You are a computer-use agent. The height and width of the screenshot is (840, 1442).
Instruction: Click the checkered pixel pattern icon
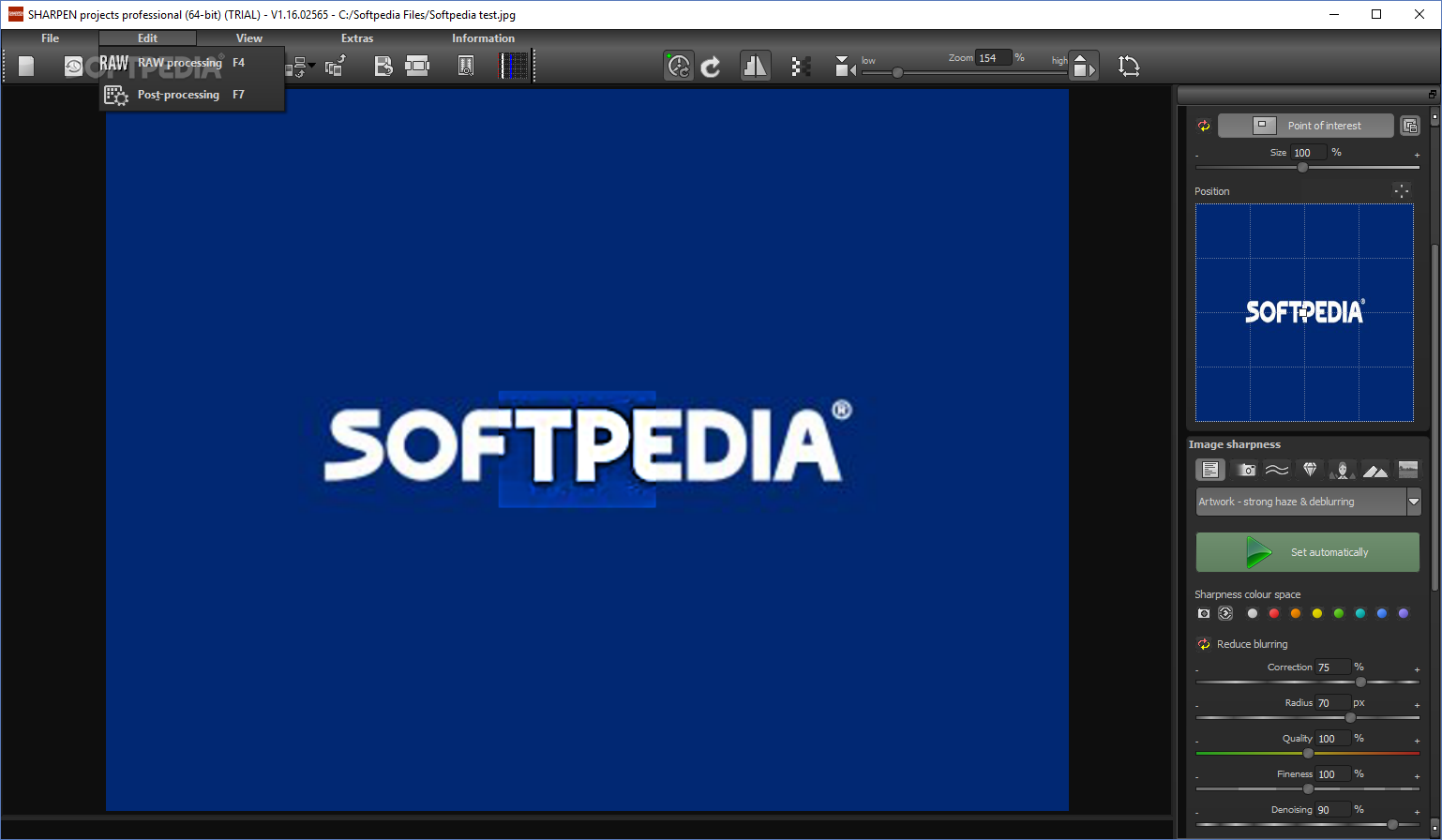click(801, 66)
